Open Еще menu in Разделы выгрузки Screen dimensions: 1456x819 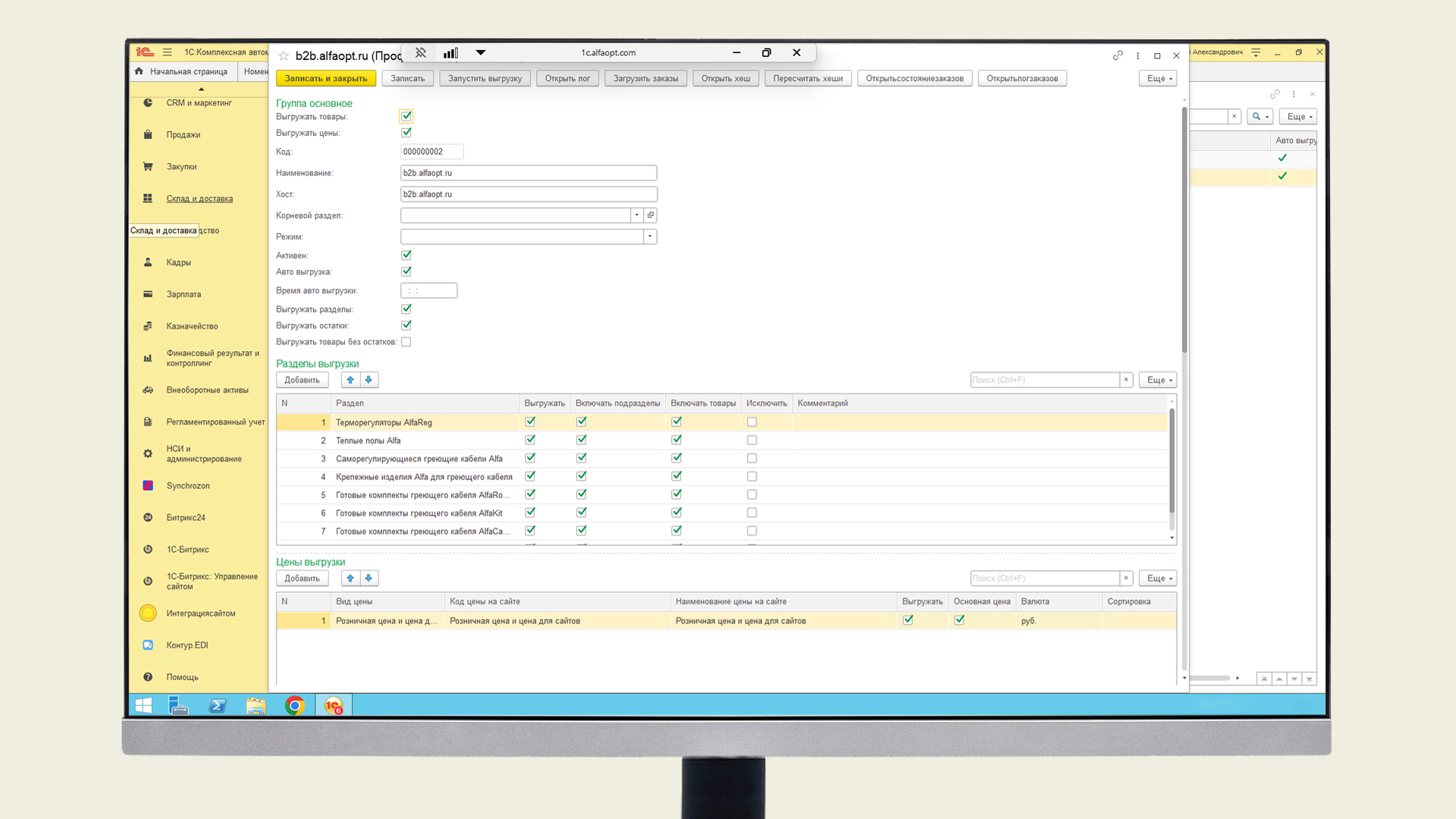point(1158,380)
